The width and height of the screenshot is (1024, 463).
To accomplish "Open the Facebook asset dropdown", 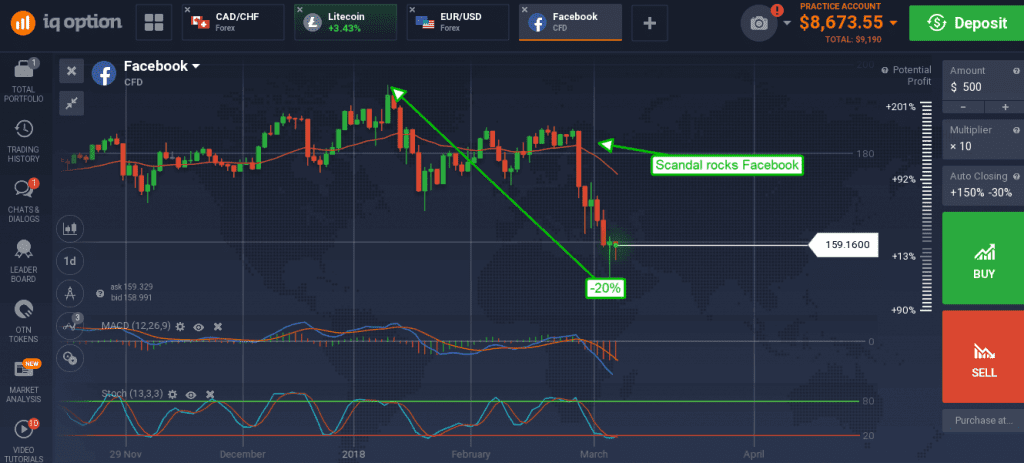I will pyautogui.click(x=195, y=66).
